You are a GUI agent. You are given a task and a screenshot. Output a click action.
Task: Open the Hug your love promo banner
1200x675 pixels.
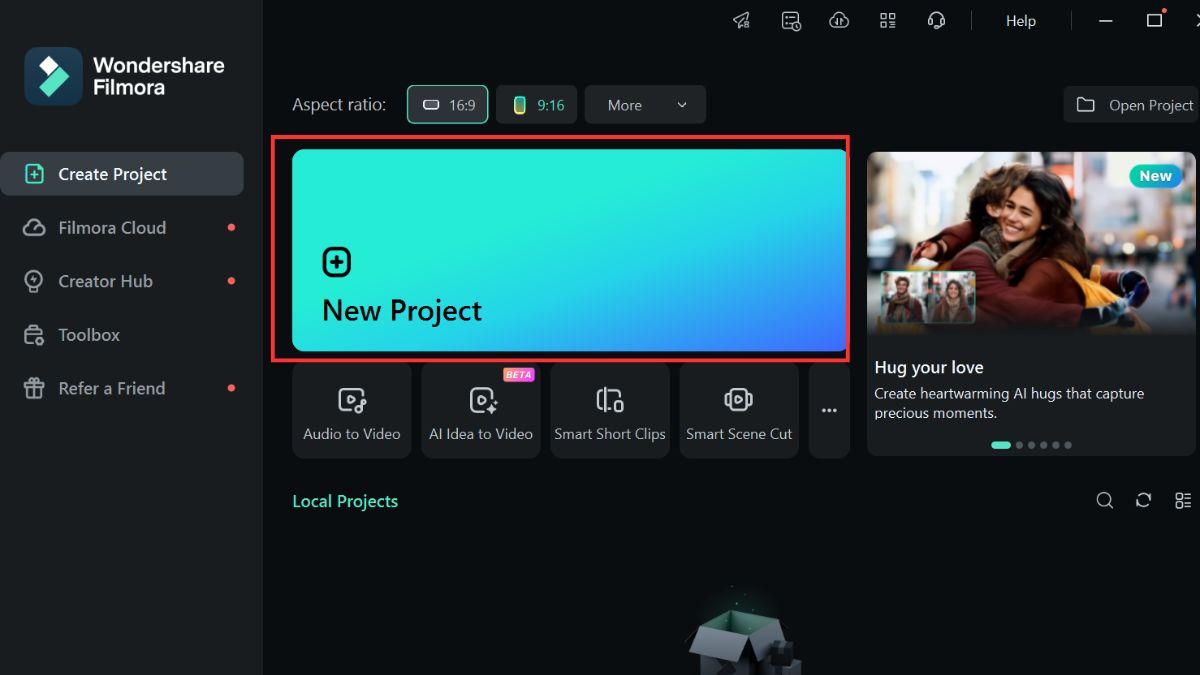coord(1031,303)
